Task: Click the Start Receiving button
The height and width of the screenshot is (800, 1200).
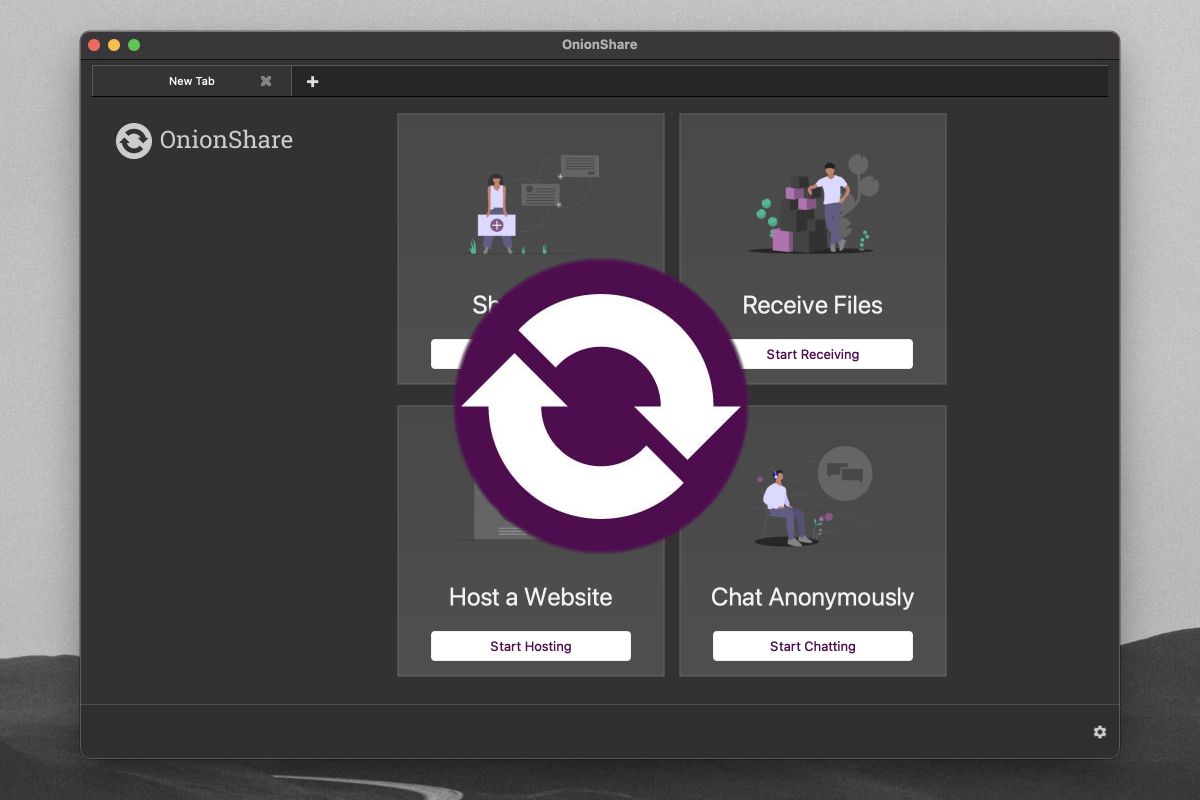Action: [x=813, y=354]
